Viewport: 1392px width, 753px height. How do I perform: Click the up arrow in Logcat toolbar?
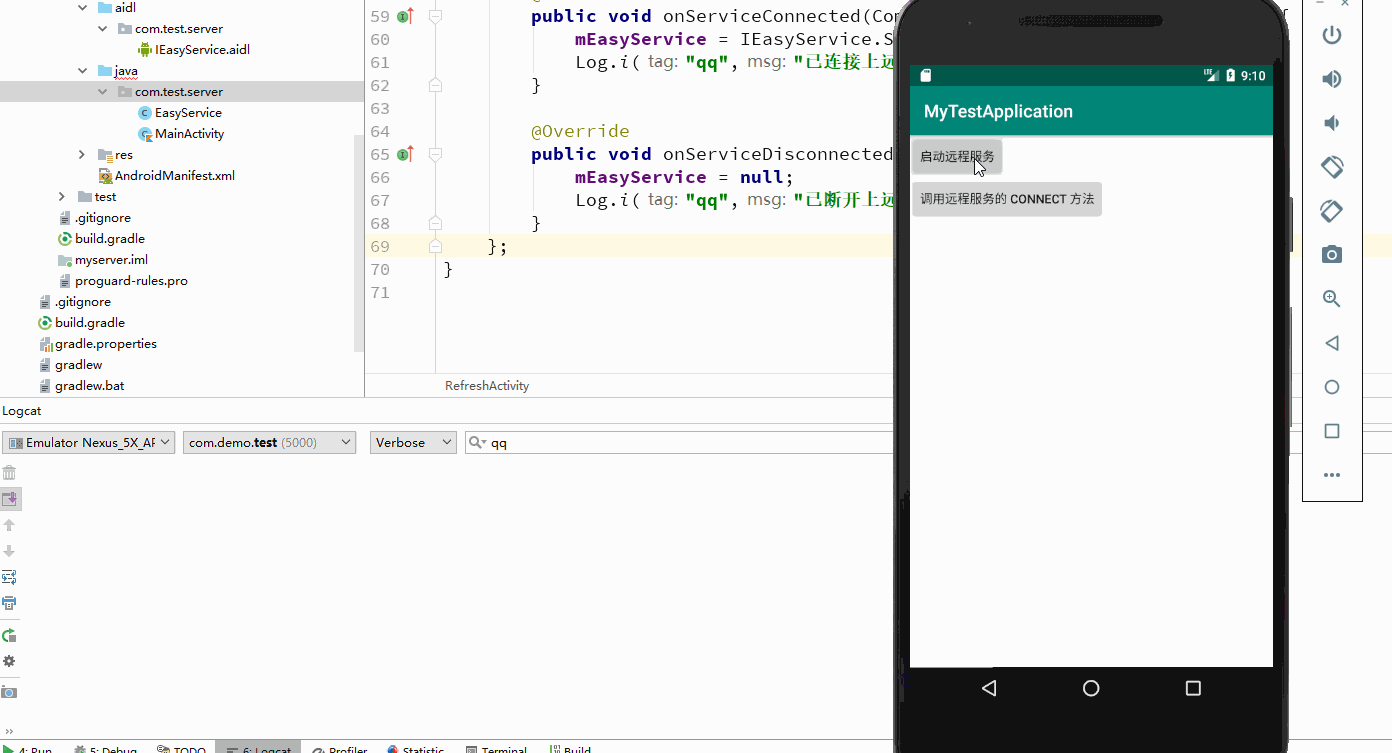9,525
